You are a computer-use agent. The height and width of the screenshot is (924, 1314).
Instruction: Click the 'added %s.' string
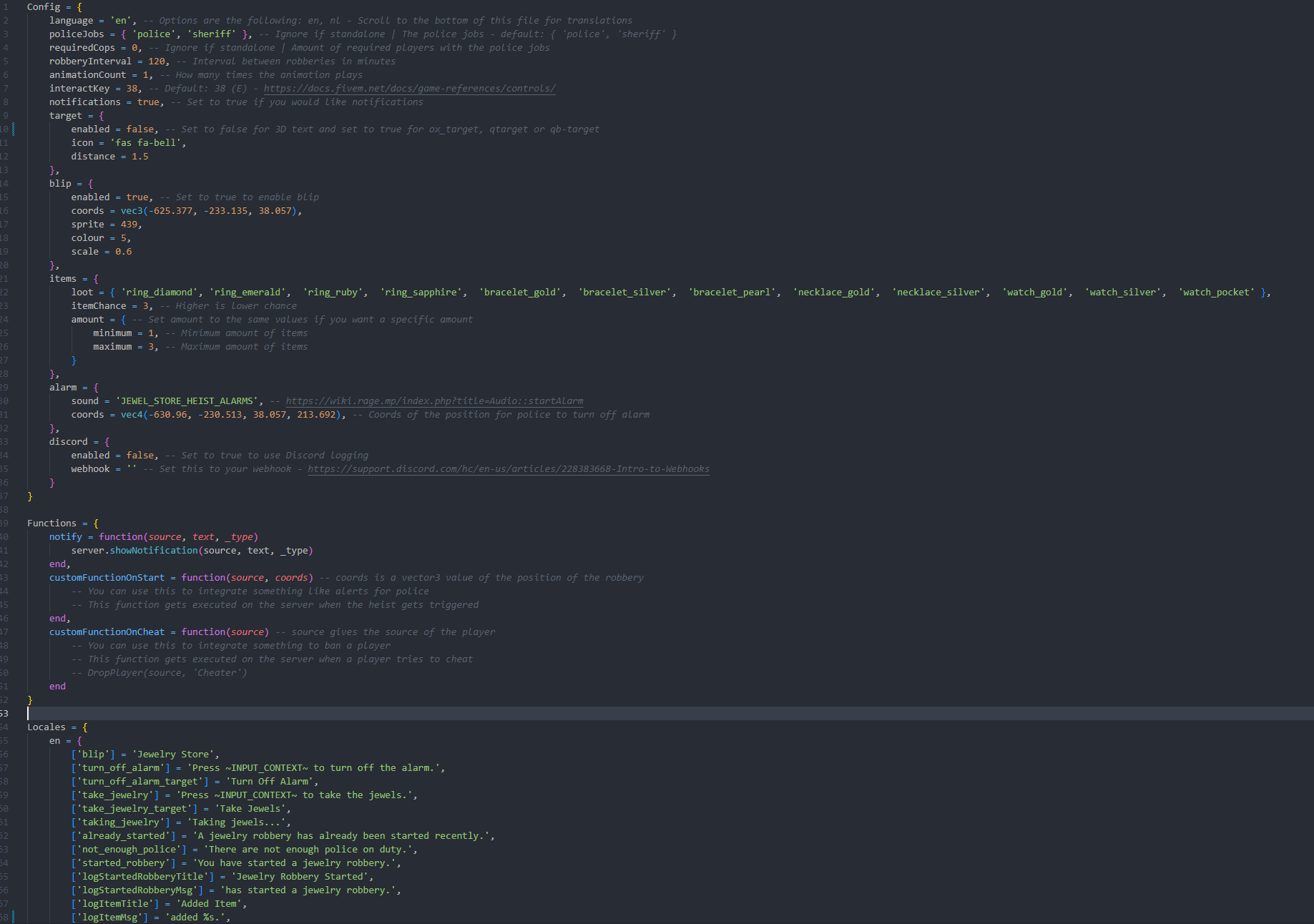coord(195,918)
